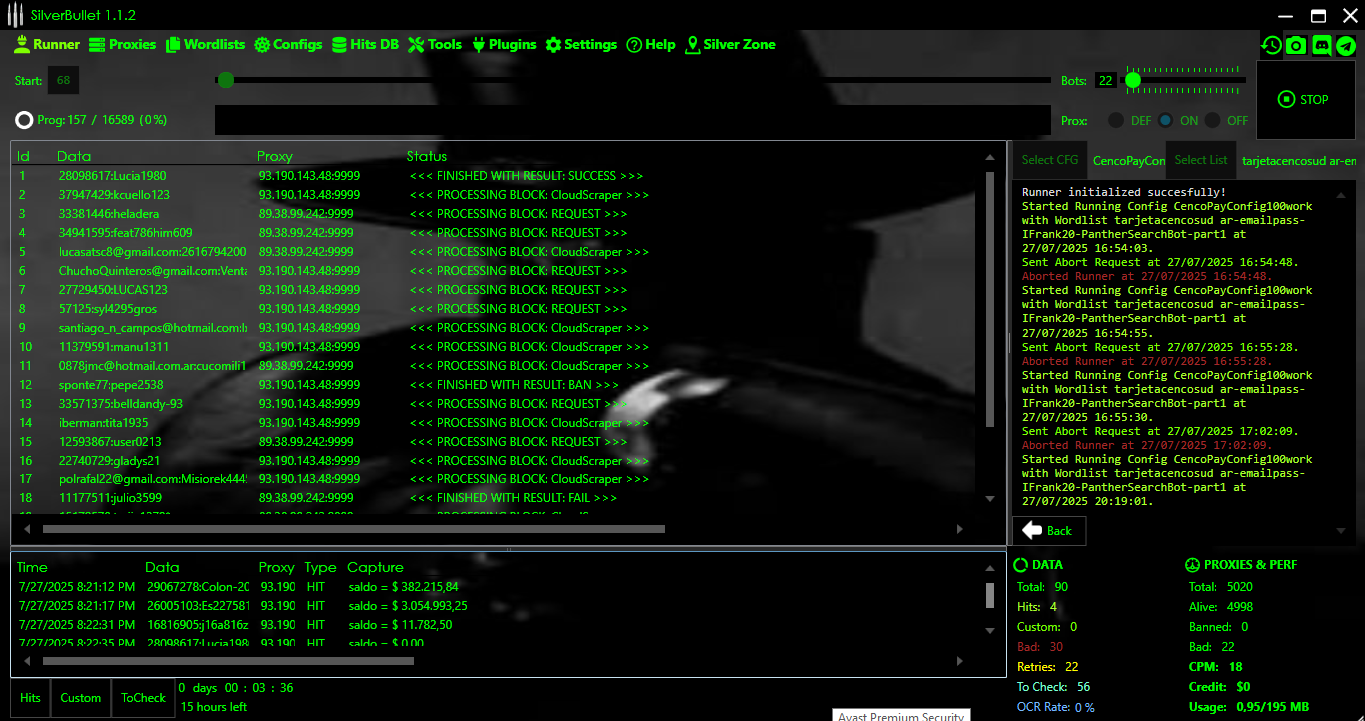1365x721 pixels.
Task: Click the camera screenshot icon
Action: (x=1296, y=45)
